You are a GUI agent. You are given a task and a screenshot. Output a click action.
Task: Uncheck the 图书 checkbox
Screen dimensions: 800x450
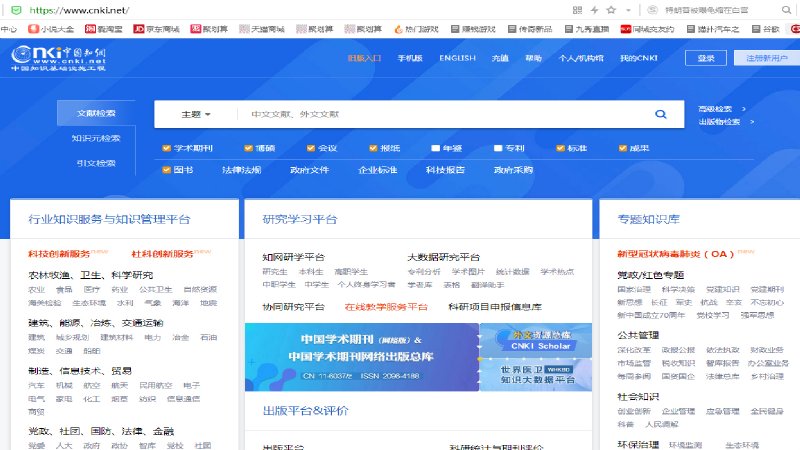pos(166,170)
